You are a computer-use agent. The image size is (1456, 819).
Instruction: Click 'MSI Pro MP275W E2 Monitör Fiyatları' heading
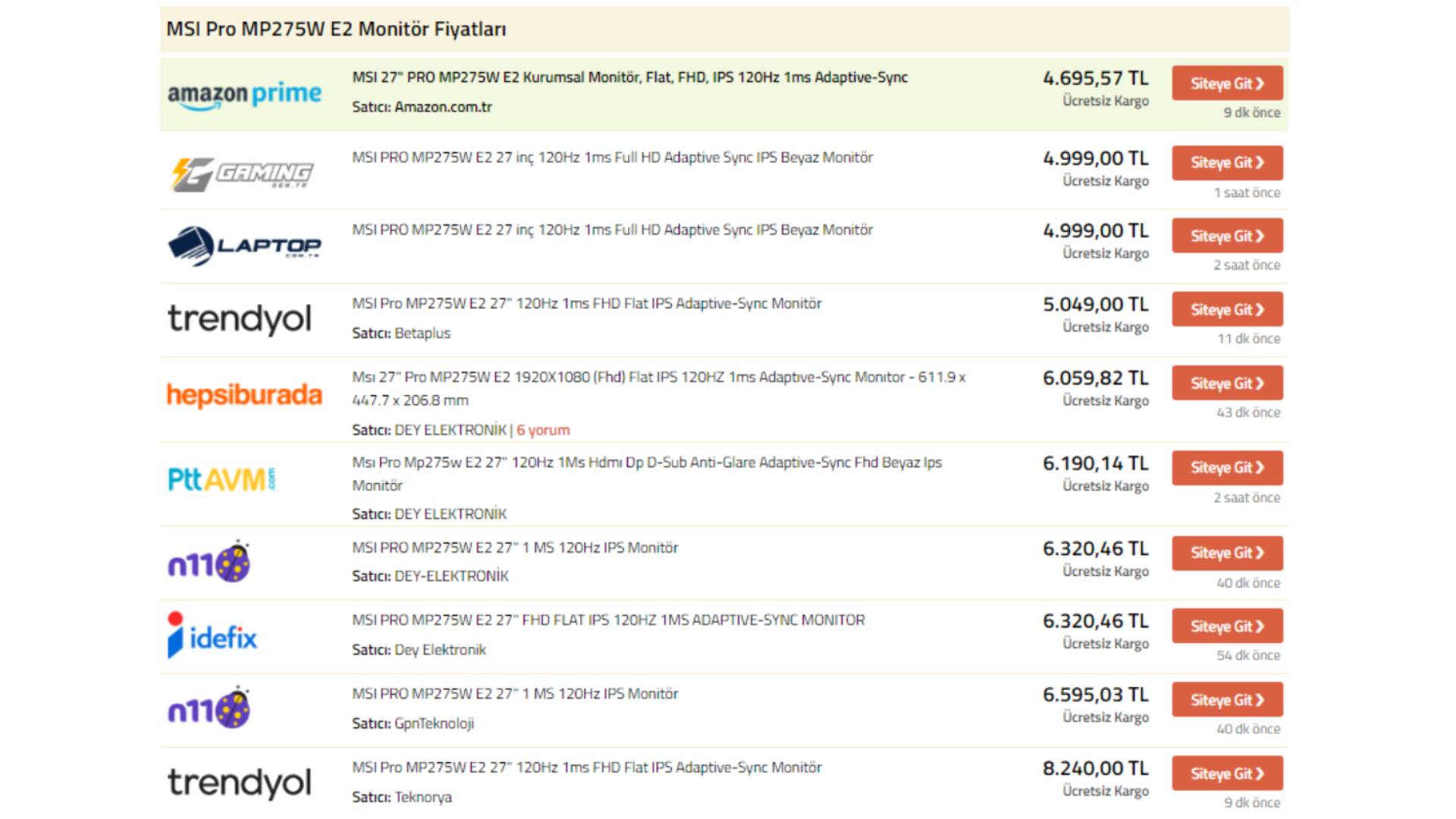click(336, 29)
